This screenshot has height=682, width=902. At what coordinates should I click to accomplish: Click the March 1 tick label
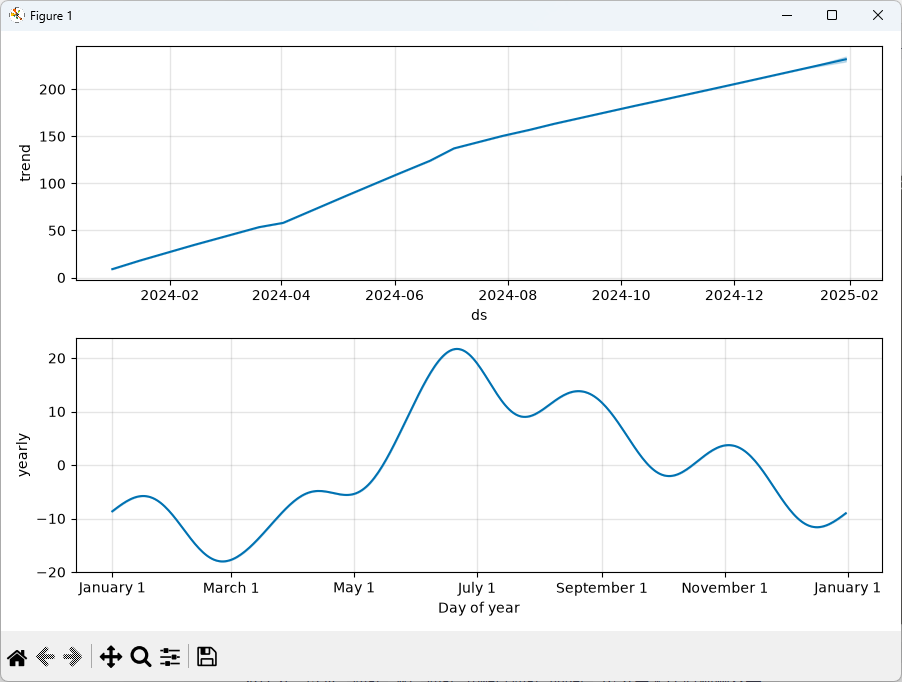pyautogui.click(x=231, y=588)
